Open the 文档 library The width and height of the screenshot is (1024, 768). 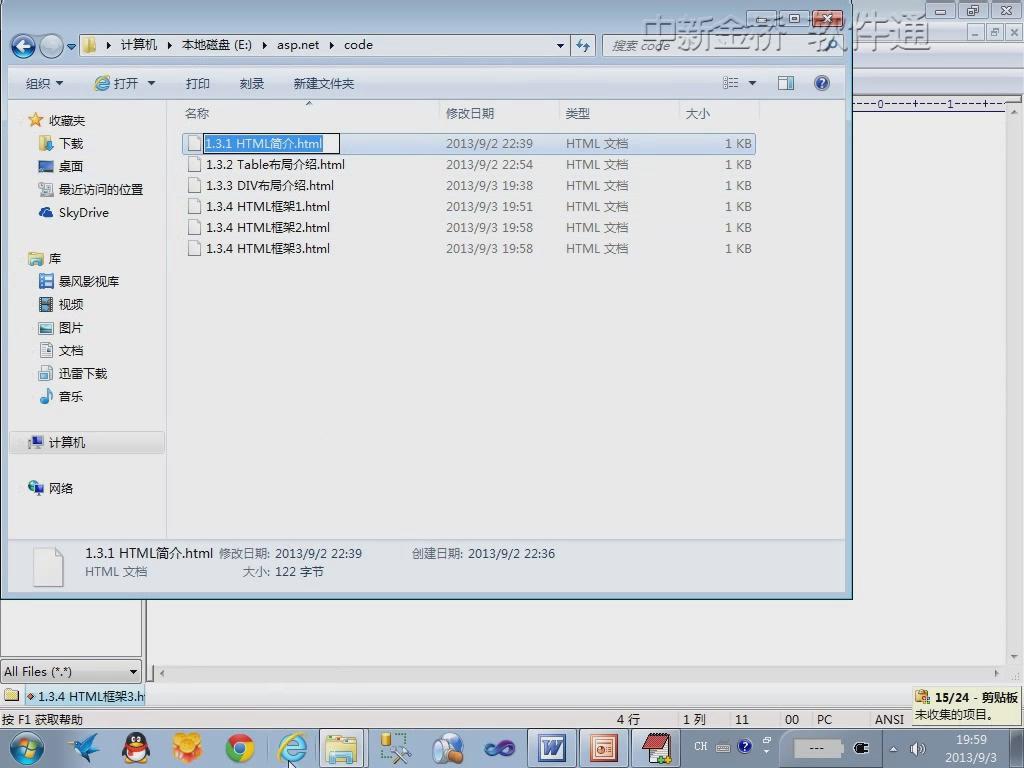pyautogui.click(x=71, y=351)
